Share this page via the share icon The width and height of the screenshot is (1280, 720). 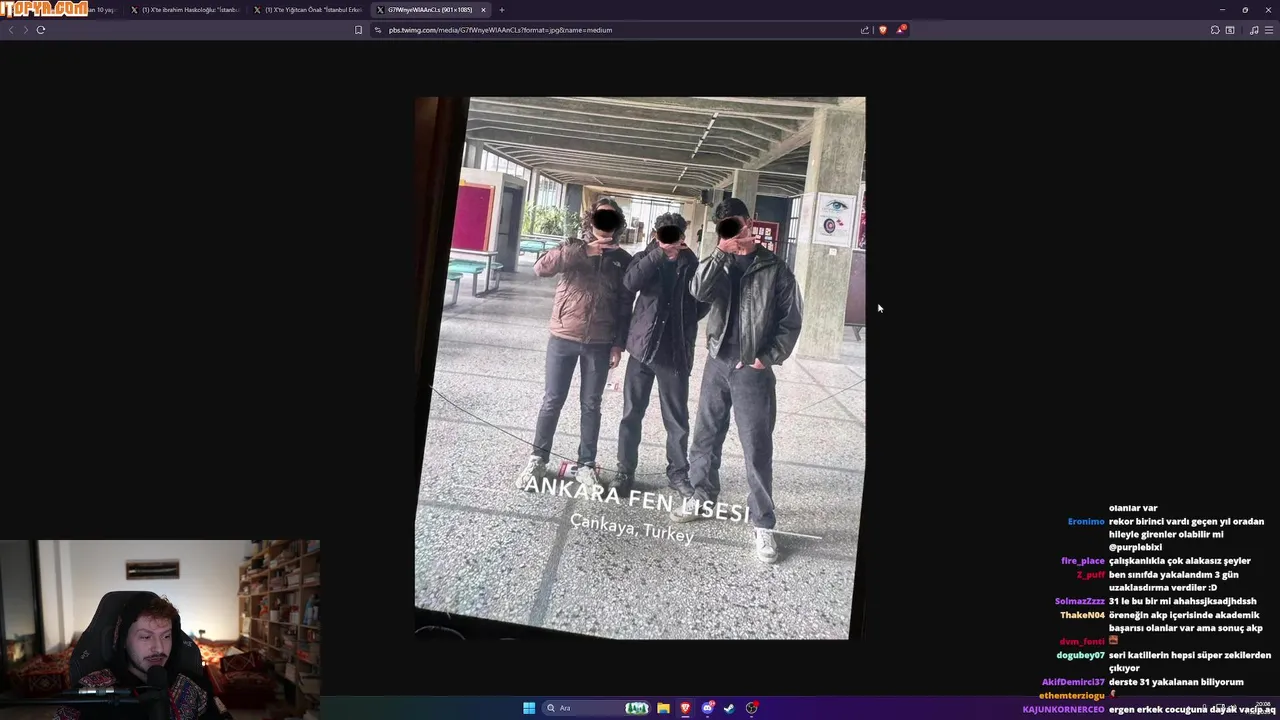coord(865,30)
